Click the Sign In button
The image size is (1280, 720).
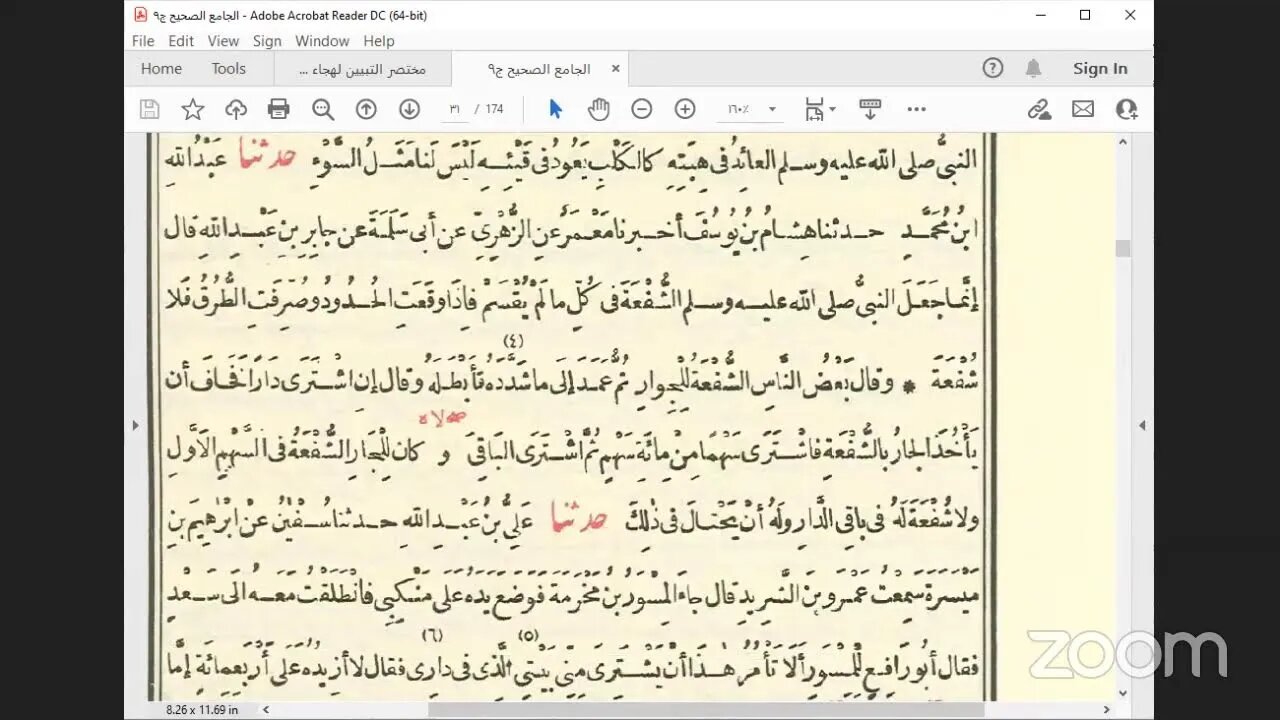(1100, 68)
